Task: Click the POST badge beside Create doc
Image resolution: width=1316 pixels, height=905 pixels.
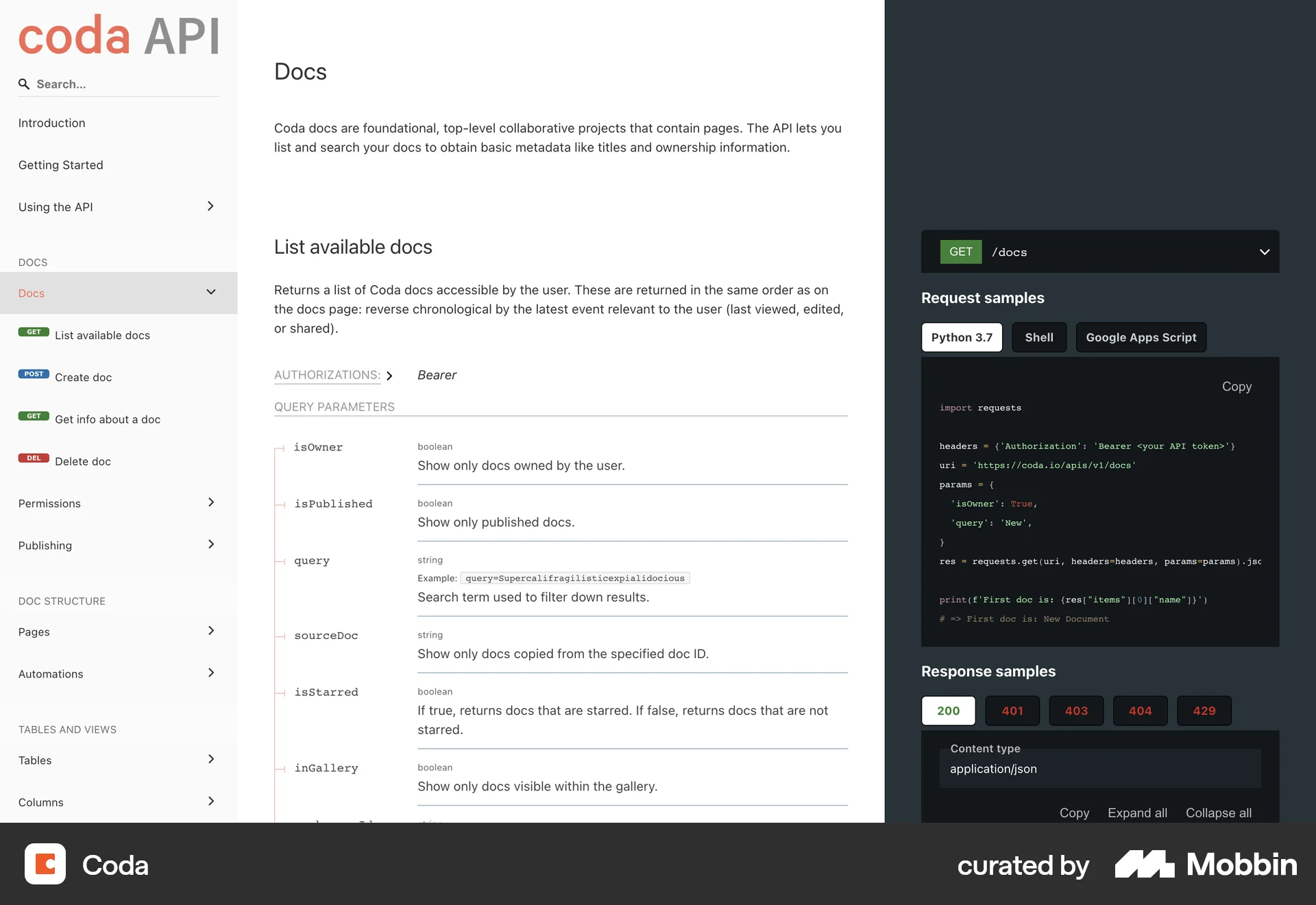Action: pyautogui.click(x=33, y=374)
